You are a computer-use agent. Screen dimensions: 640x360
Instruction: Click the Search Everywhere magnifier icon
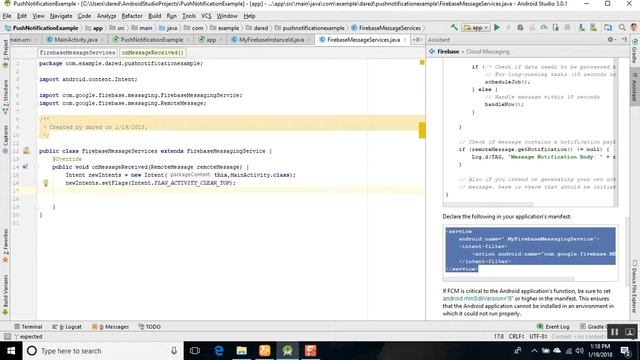[622, 27]
